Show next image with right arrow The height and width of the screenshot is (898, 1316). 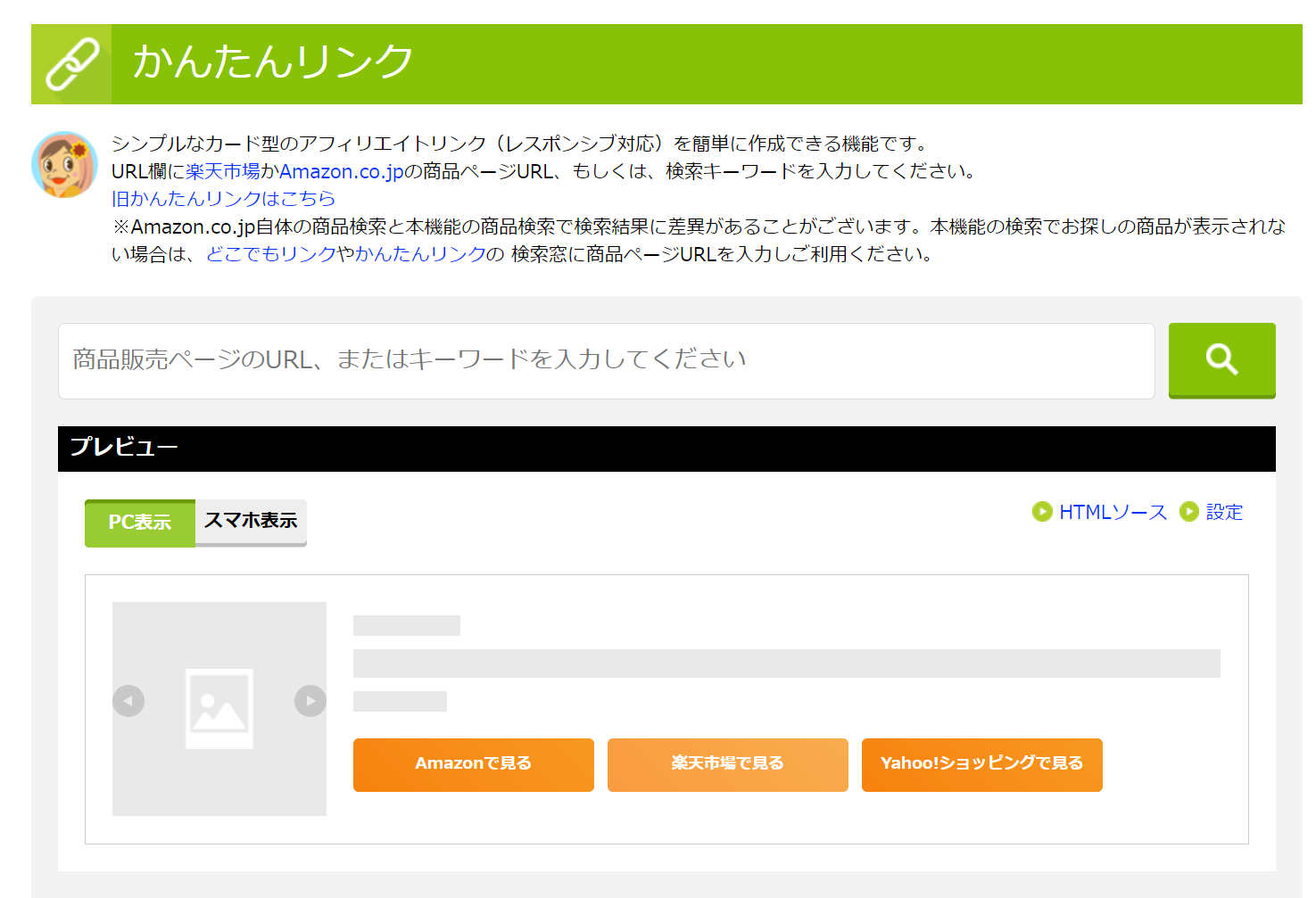310,701
